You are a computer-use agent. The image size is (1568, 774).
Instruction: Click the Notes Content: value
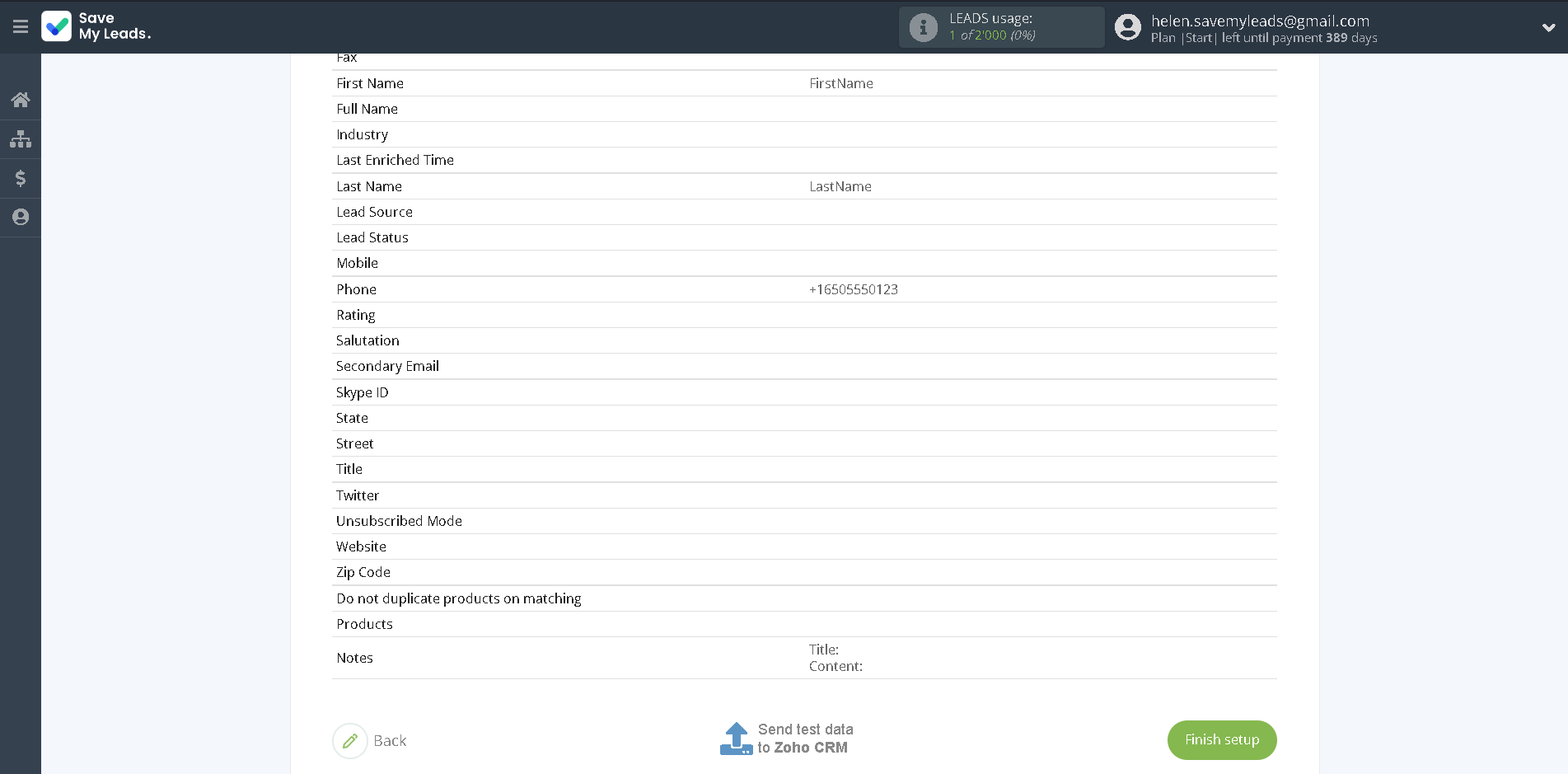[x=835, y=666]
